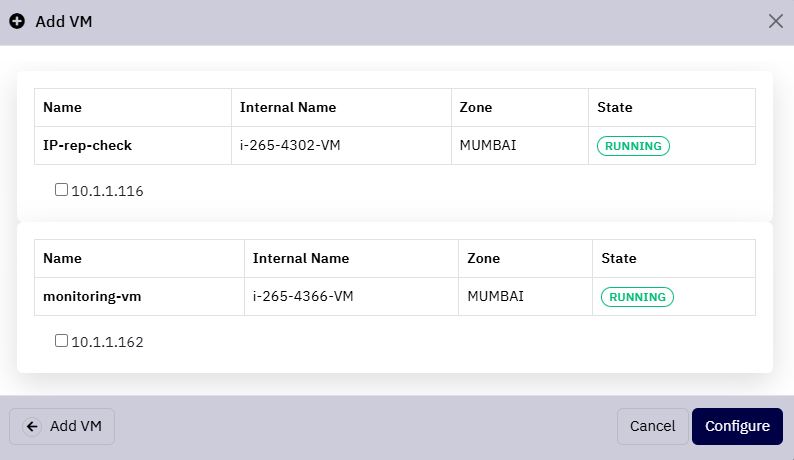Screen dimensions: 794x460
Task: Close the Add VM dialog with the X icon
Action: click(x=775, y=21)
